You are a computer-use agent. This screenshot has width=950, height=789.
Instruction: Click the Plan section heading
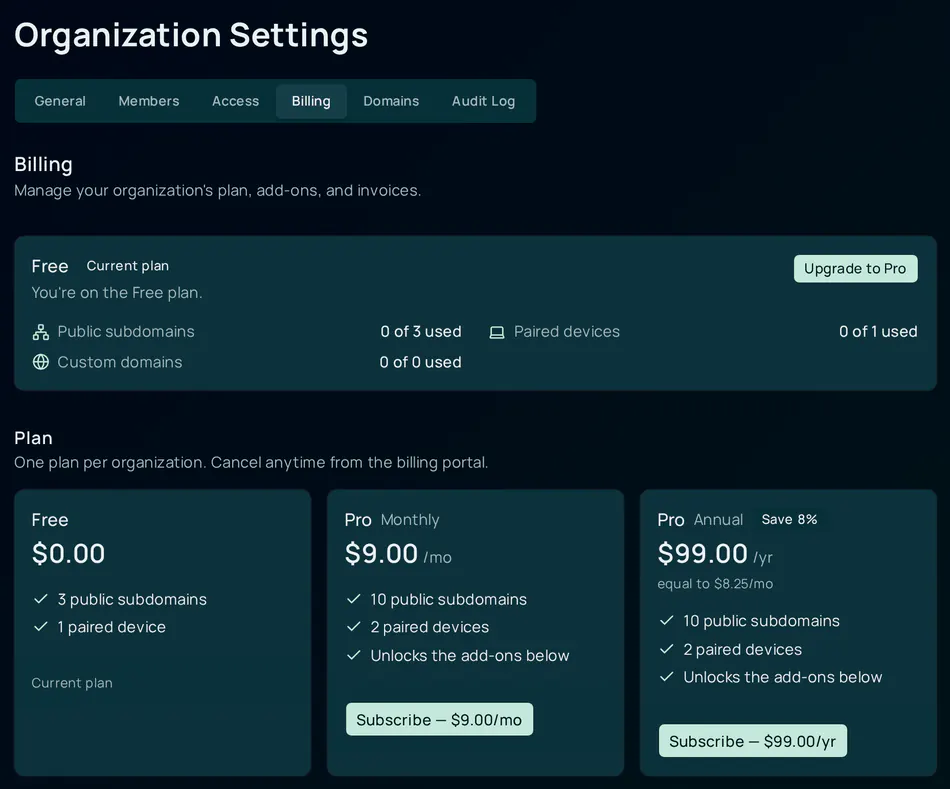(33, 438)
